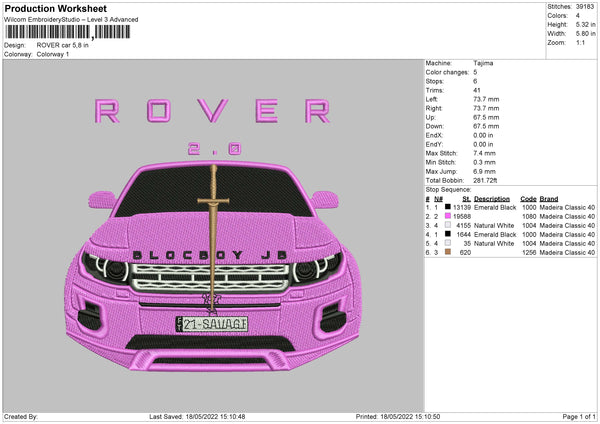Click the 21-SAVAGE license plate
600x424 pixels.
point(213,322)
